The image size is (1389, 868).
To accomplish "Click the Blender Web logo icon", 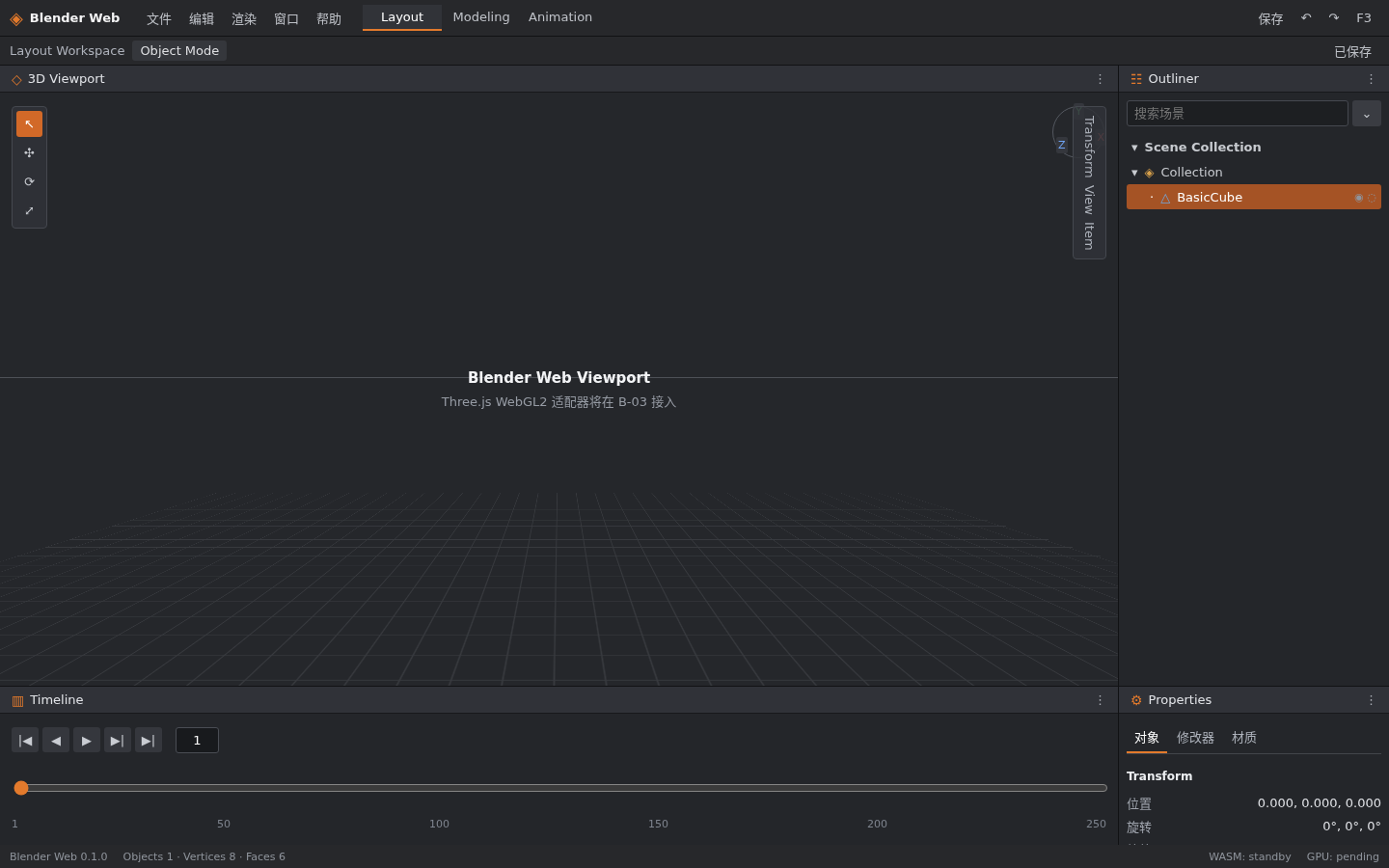I will click(x=16, y=18).
